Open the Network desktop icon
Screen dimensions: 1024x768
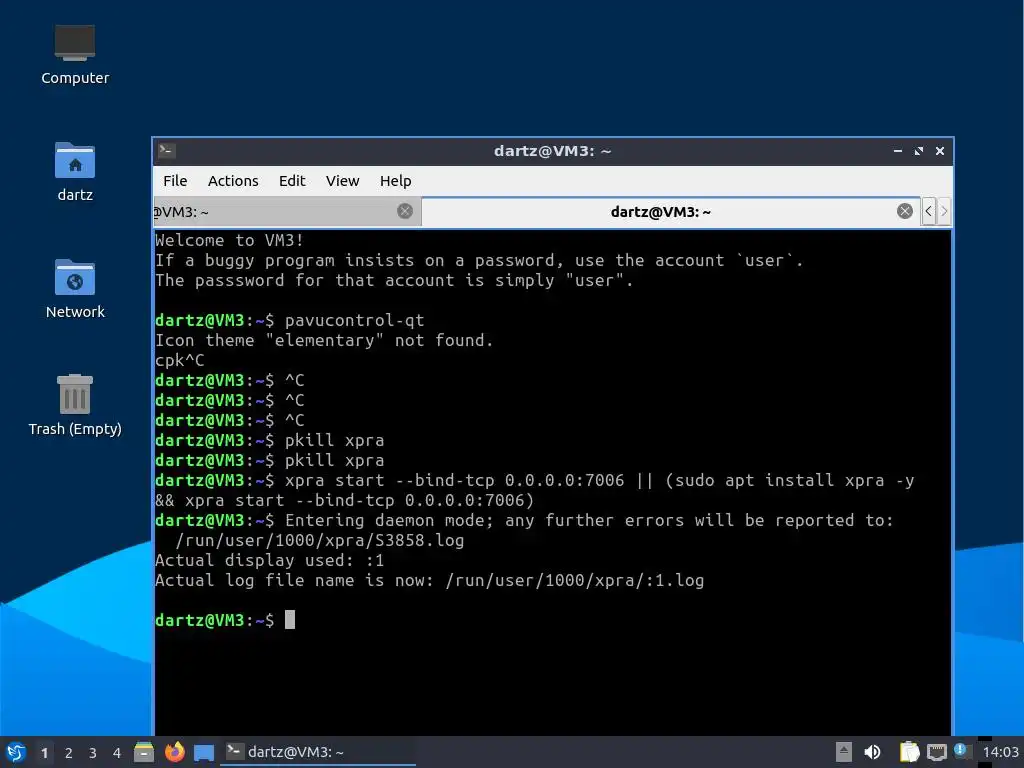coord(74,289)
